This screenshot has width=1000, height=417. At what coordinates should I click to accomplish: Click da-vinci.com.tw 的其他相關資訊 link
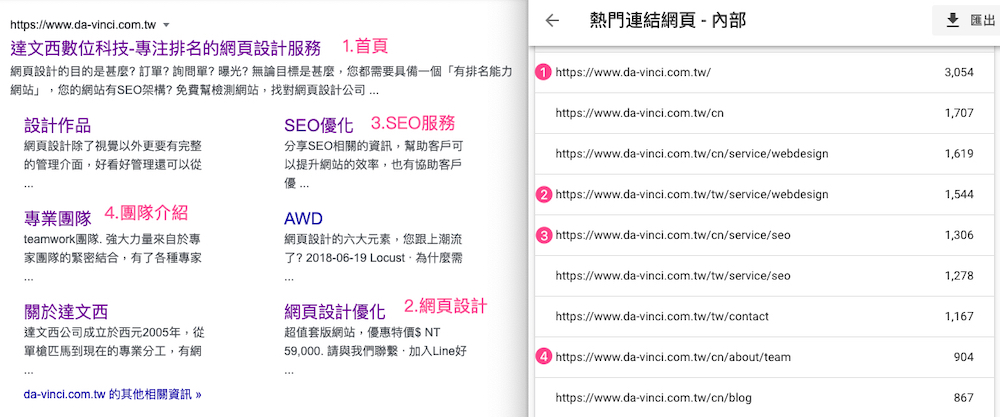pyautogui.click(x=112, y=394)
